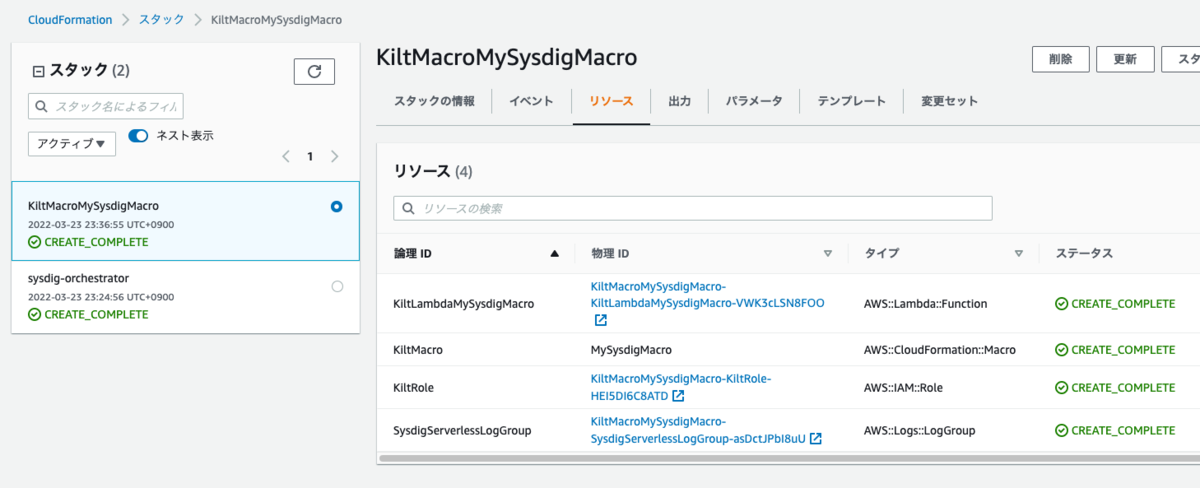The width and height of the screenshot is (1200, 488).
Task: Click the 更新 button
Action: coord(1125,59)
